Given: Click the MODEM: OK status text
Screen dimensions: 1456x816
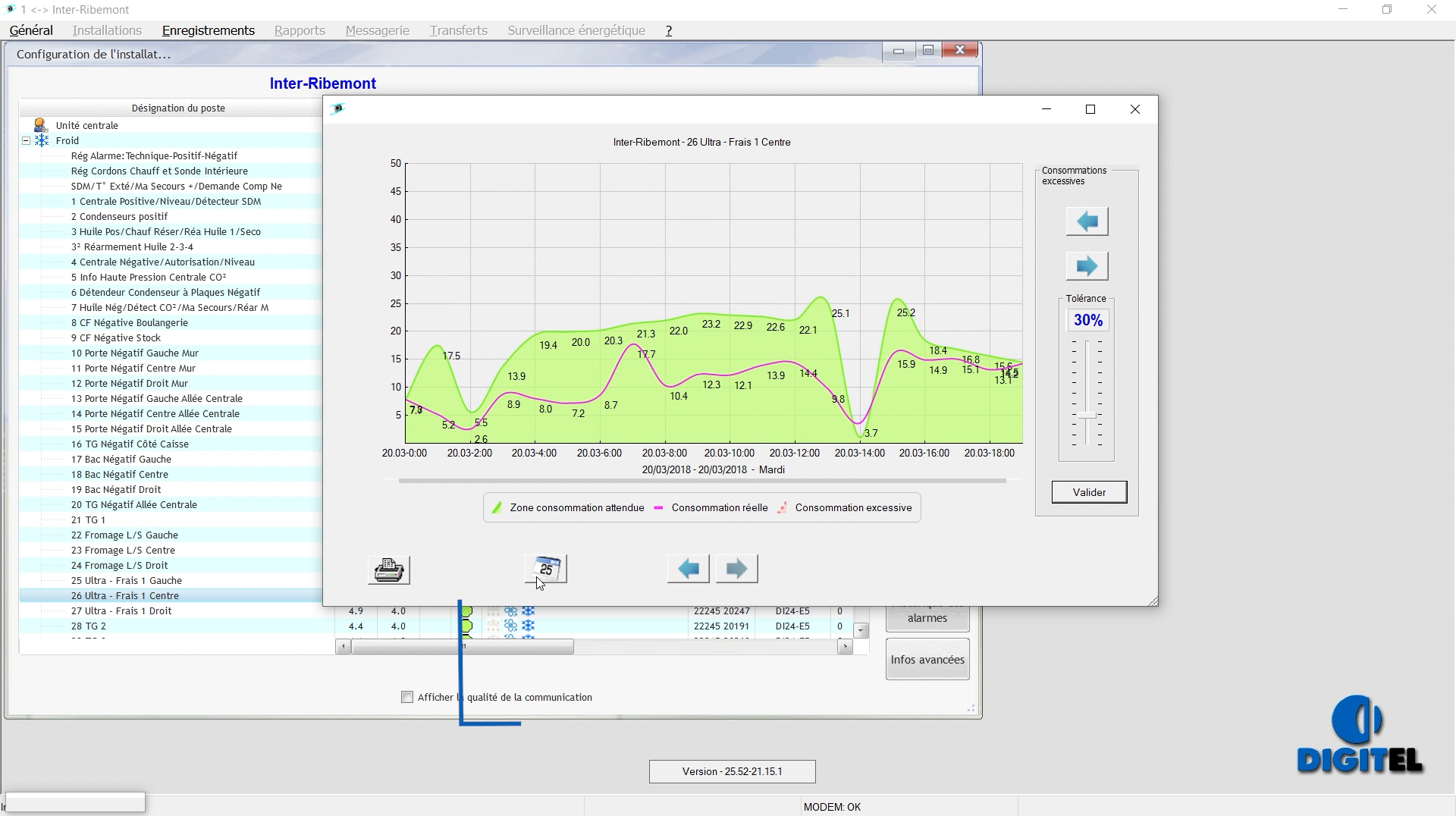Looking at the screenshot, I should tap(832, 807).
